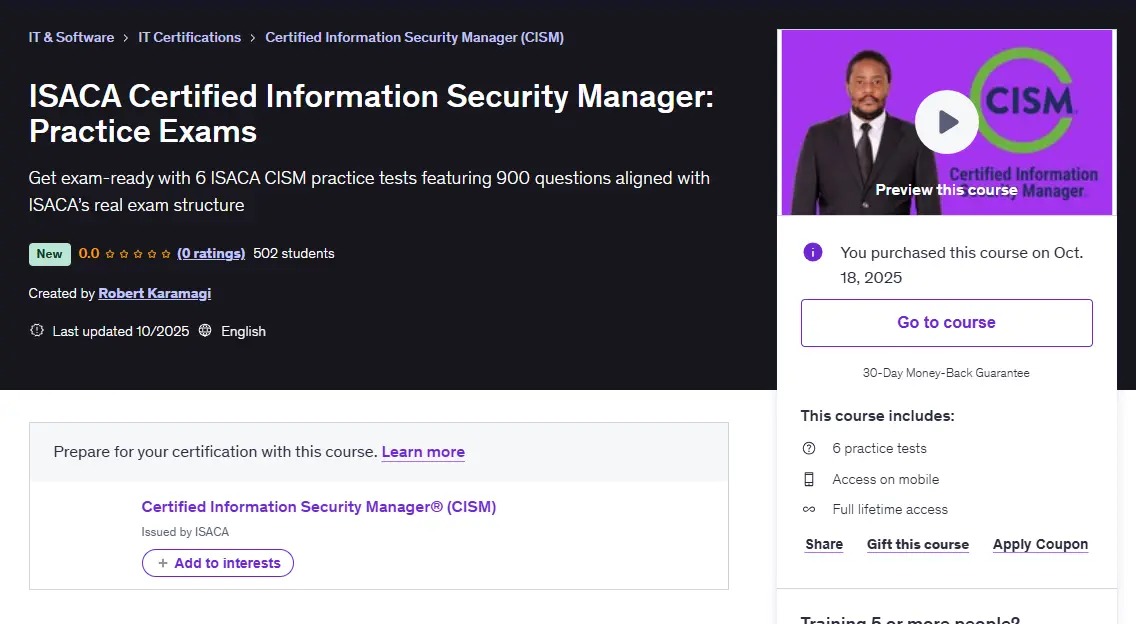Click the 'This course includes:' heading
The height and width of the screenshot is (624, 1136).
click(x=877, y=416)
